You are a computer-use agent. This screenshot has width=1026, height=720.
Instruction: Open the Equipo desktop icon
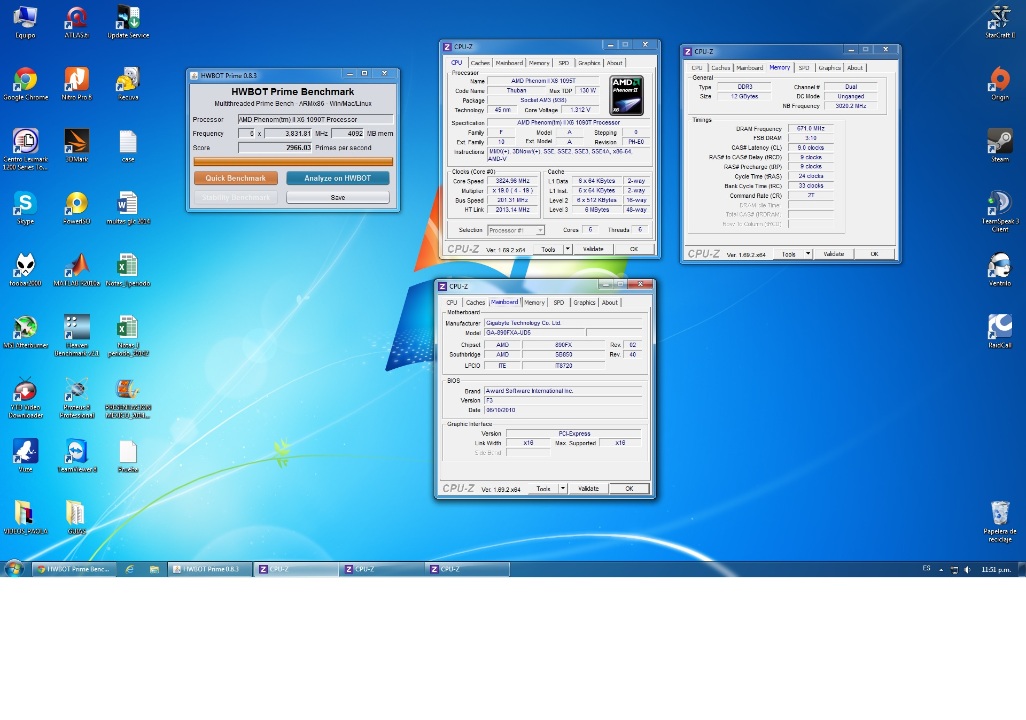[26, 22]
